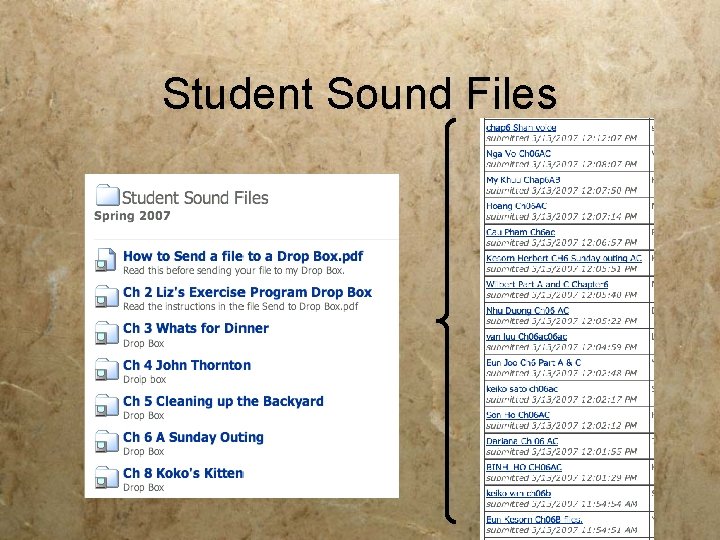Open the 'BINH_HO CH06AC' submission
Viewport: 720px width, 540px height.
(524, 467)
